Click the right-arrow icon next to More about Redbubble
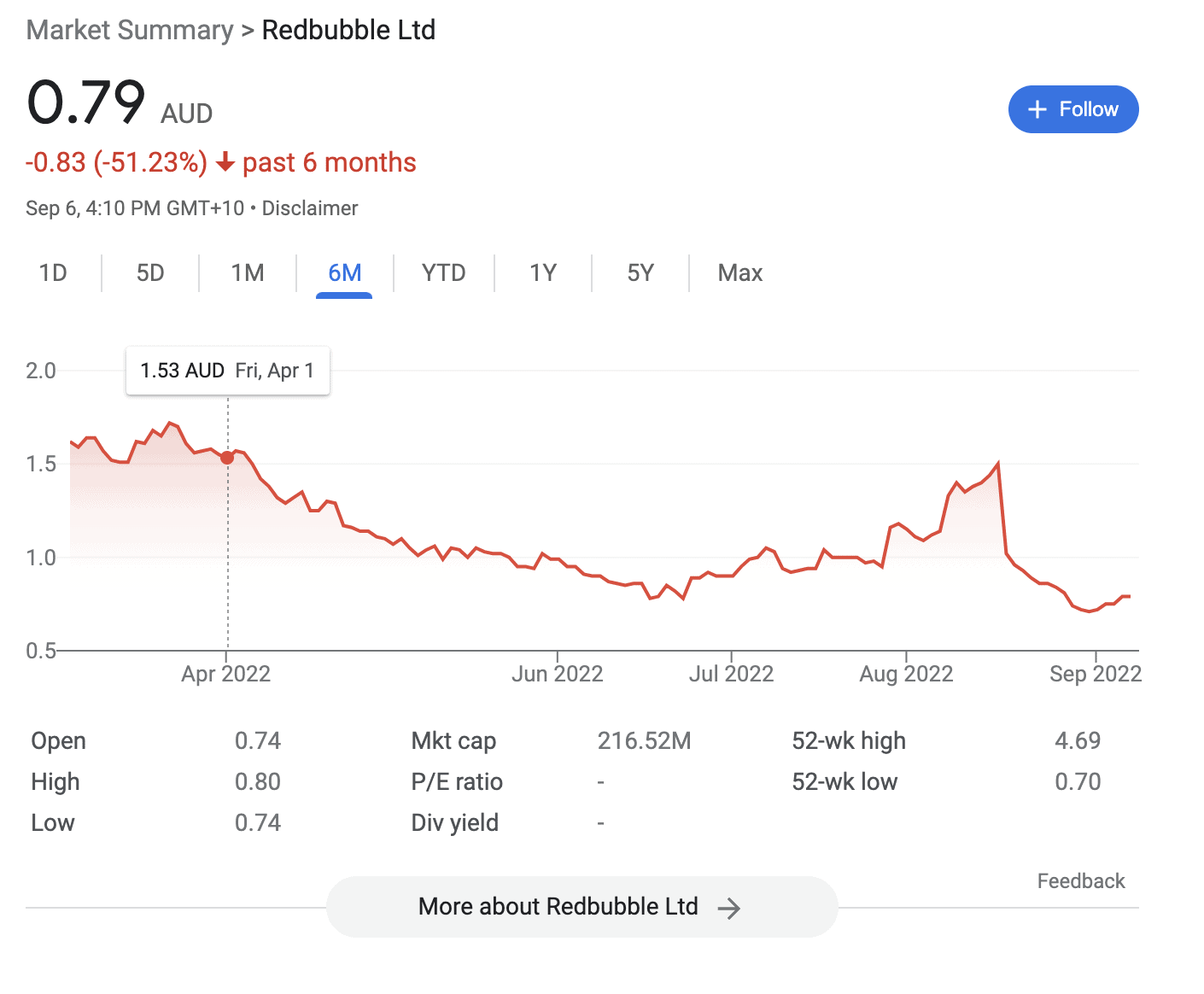Image resolution: width=1204 pixels, height=994 pixels. point(730,907)
